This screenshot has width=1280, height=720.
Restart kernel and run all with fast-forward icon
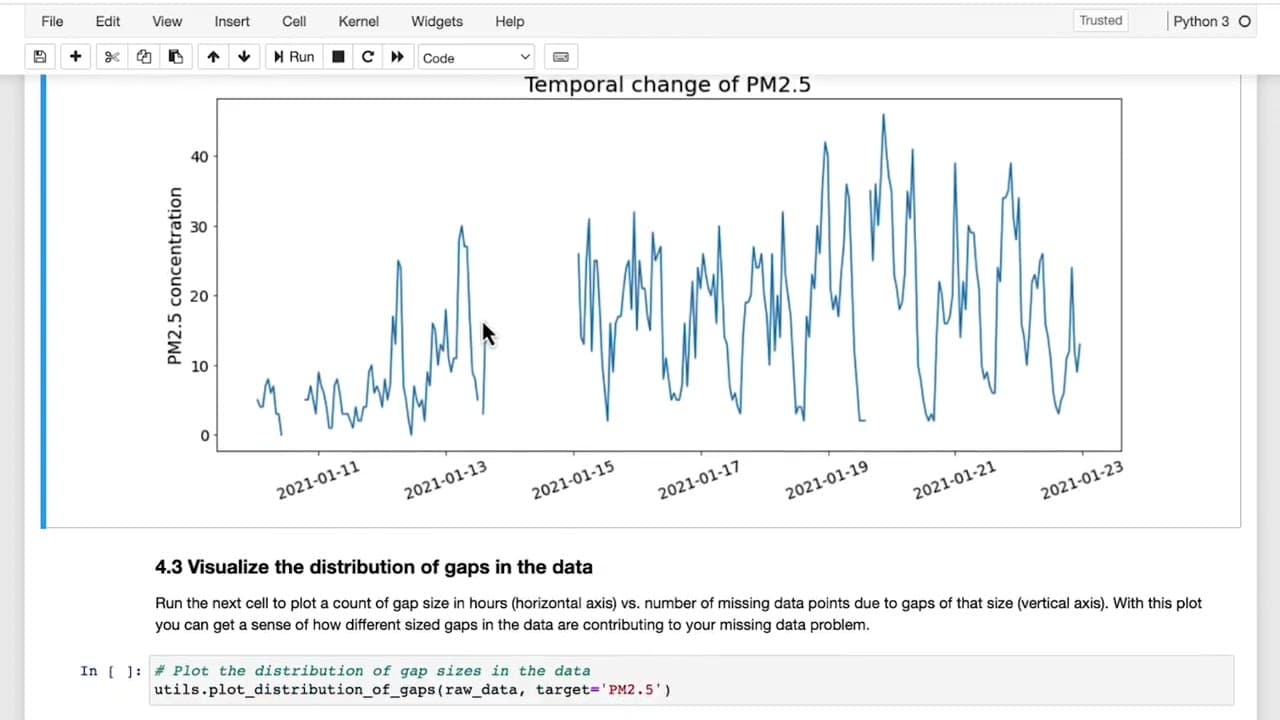(397, 57)
